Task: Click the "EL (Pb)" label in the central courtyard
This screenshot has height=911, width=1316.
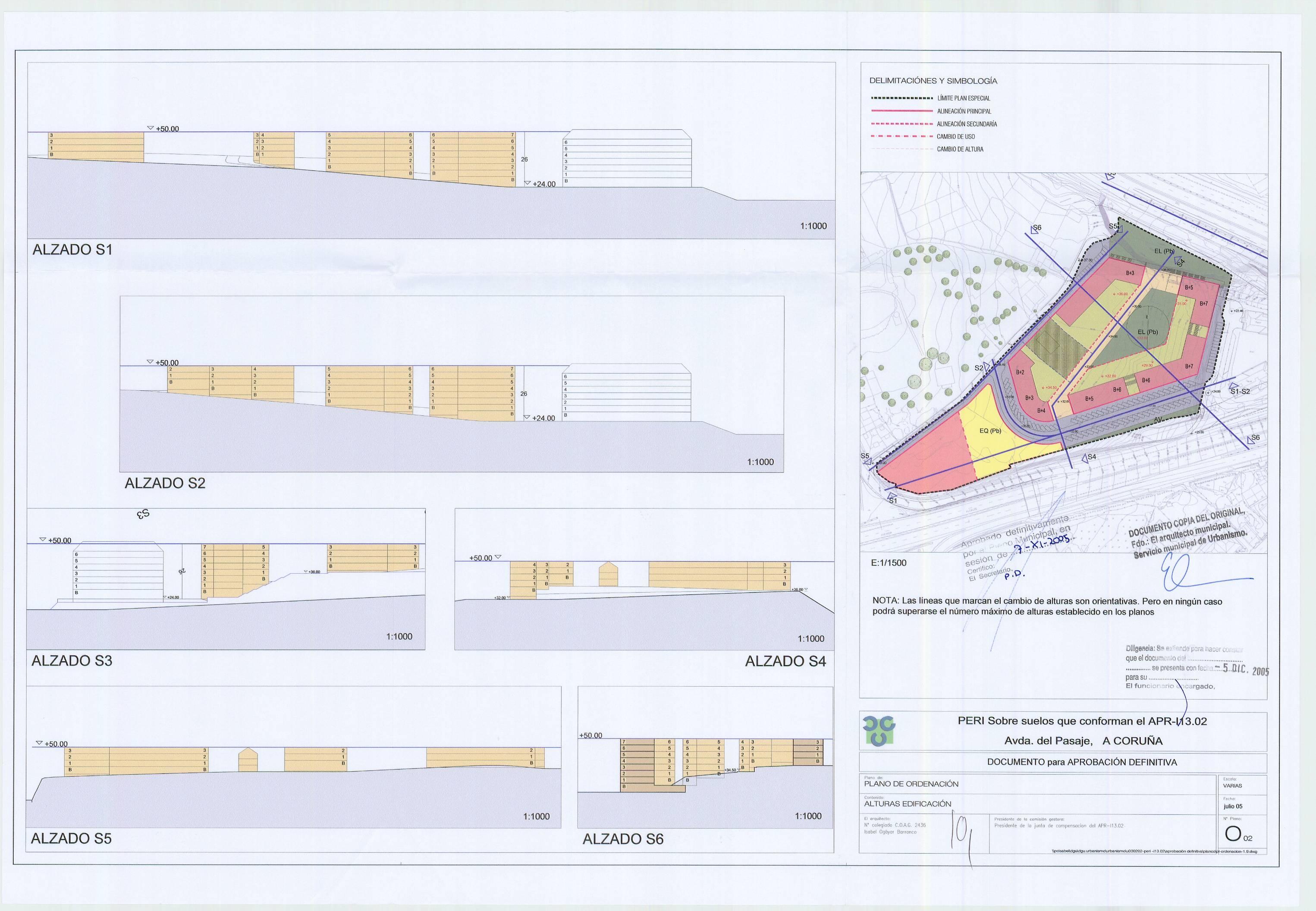Action: click(x=1148, y=332)
